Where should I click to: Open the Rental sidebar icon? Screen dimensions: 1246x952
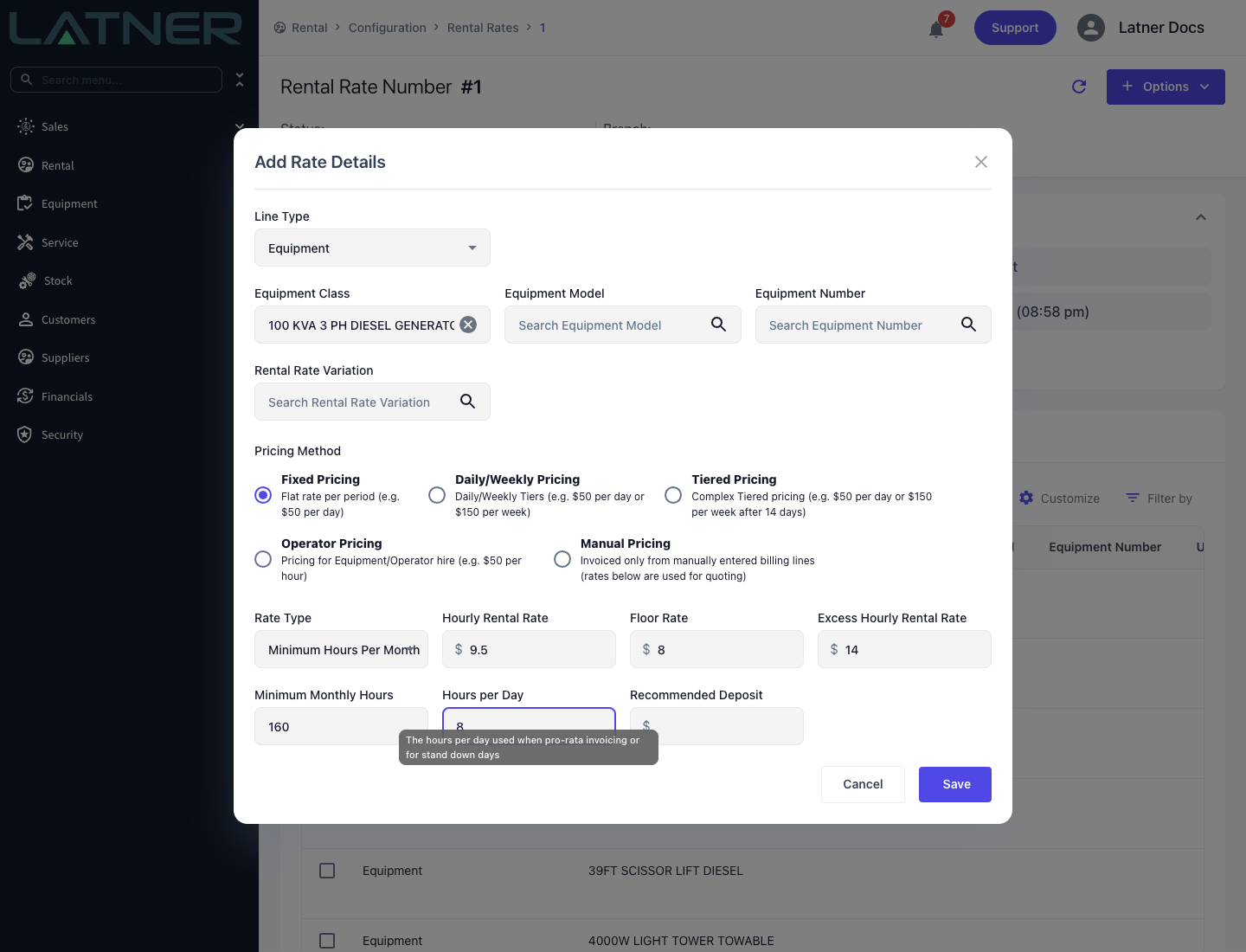26,165
